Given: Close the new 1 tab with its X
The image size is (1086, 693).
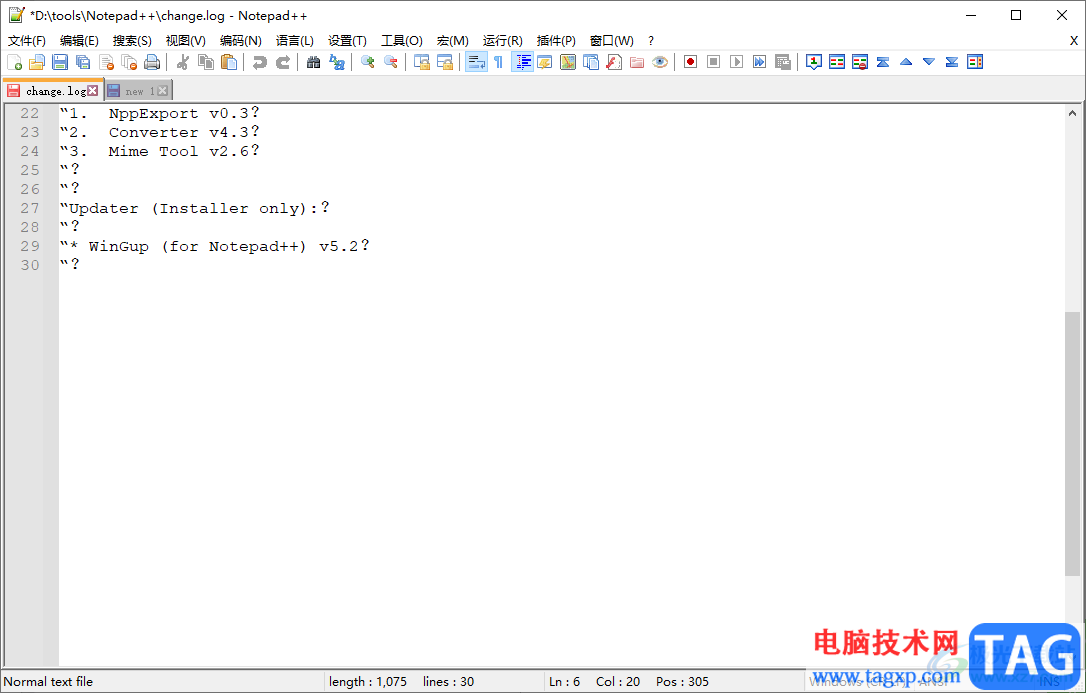Looking at the screenshot, I should tap(163, 91).
